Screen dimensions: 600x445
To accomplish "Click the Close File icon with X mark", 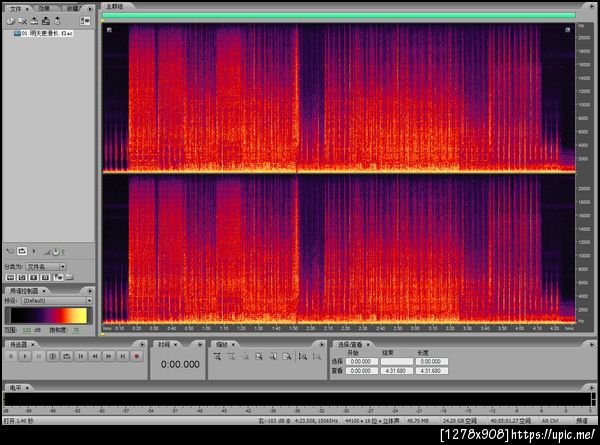I will click(23, 21).
